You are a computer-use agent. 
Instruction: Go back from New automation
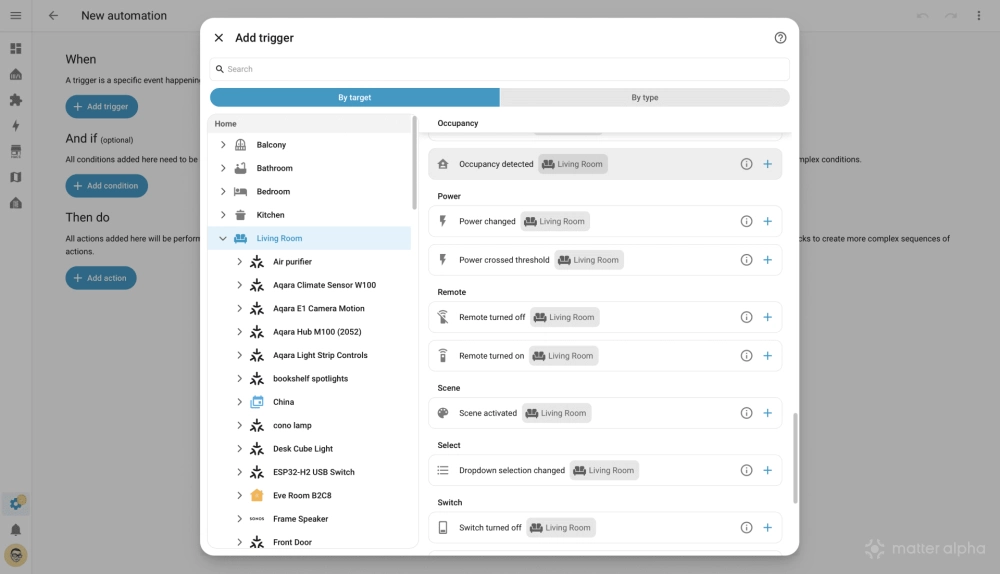click(54, 15)
